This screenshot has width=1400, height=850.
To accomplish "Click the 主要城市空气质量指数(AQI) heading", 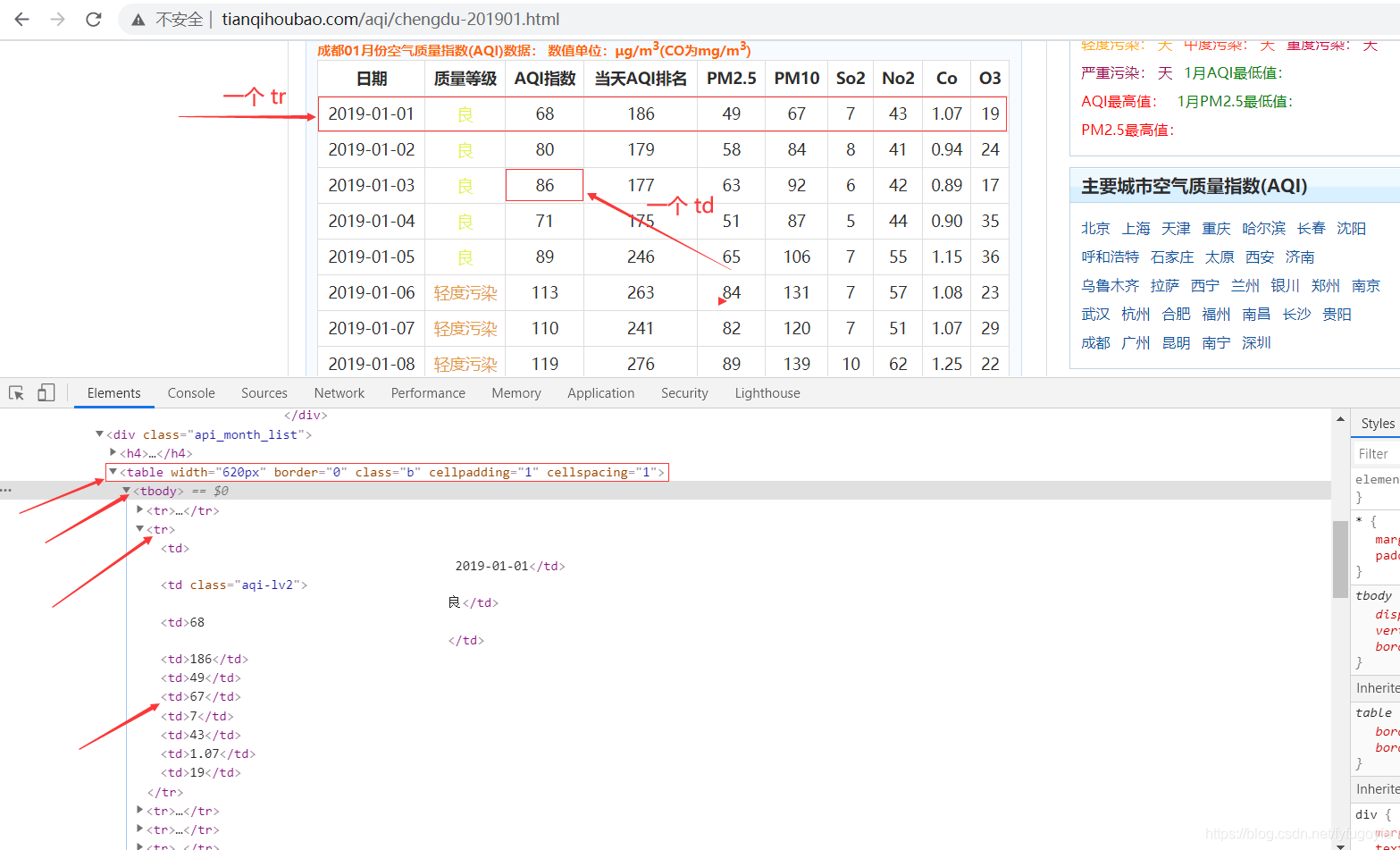I will (1195, 186).
